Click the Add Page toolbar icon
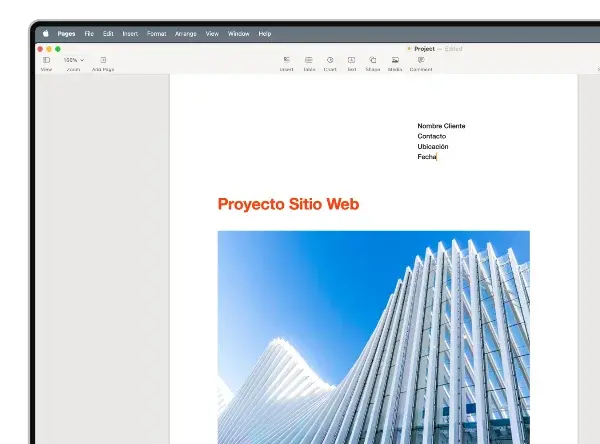The height and width of the screenshot is (444, 600). pyautogui.click(x=103, y=60)
